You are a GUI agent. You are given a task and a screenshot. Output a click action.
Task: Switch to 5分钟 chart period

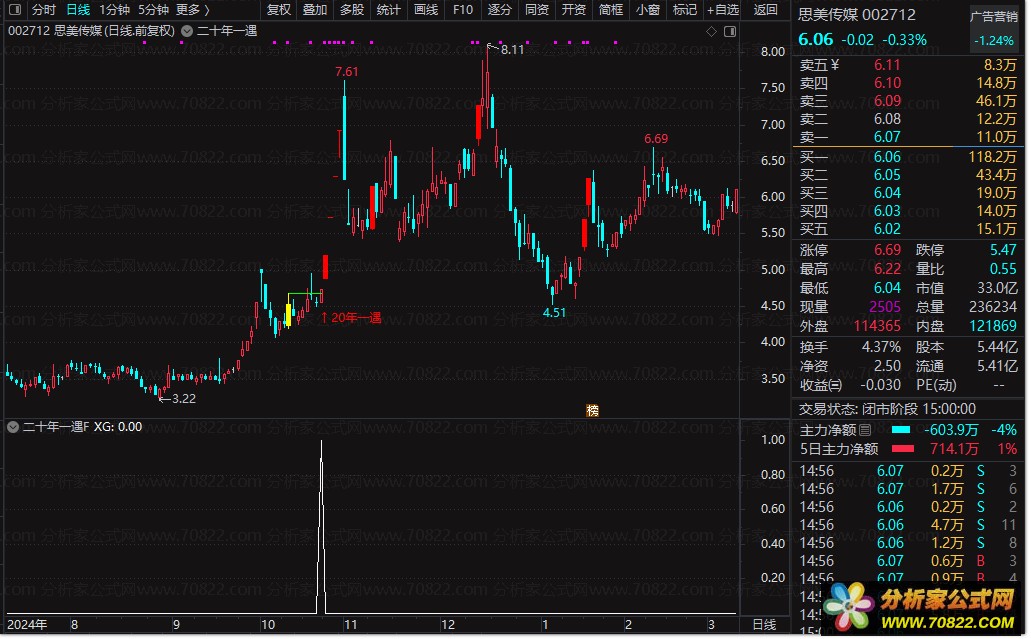pyautogui.click(x=153, y=10)
